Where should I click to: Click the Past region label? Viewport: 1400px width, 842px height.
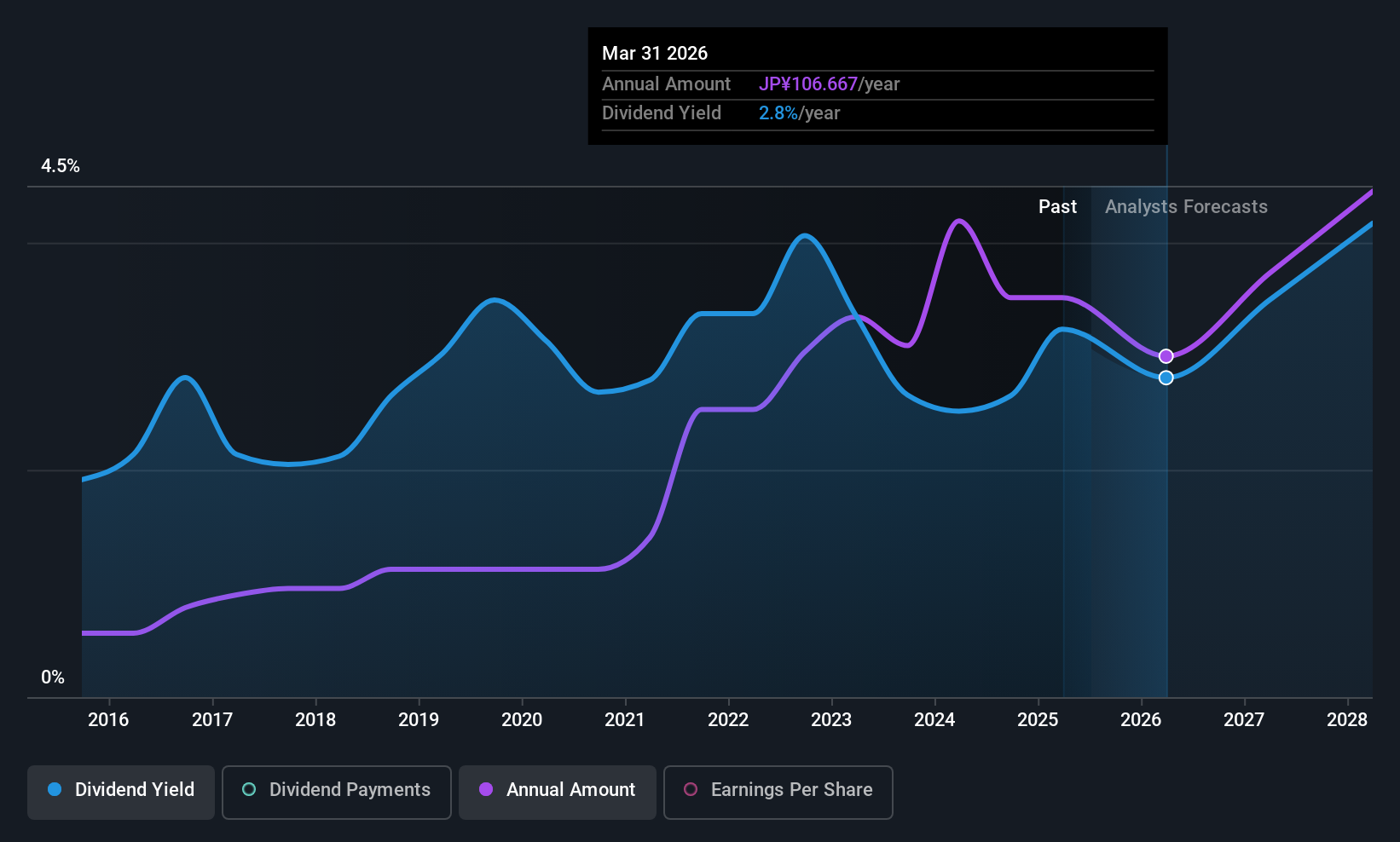pos(1057,207)
